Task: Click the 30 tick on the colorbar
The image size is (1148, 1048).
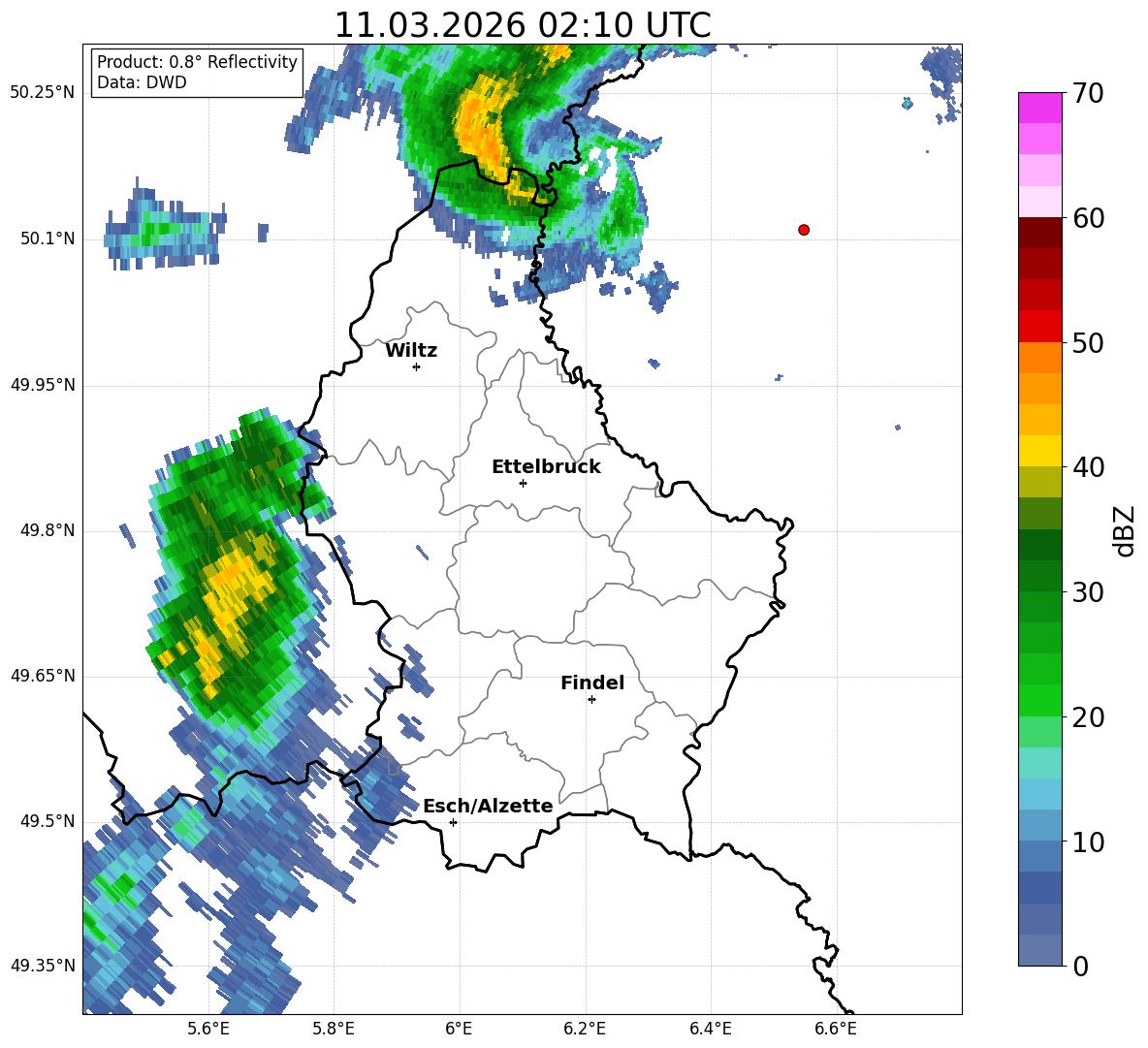Action: click(x=1088, y=591)
